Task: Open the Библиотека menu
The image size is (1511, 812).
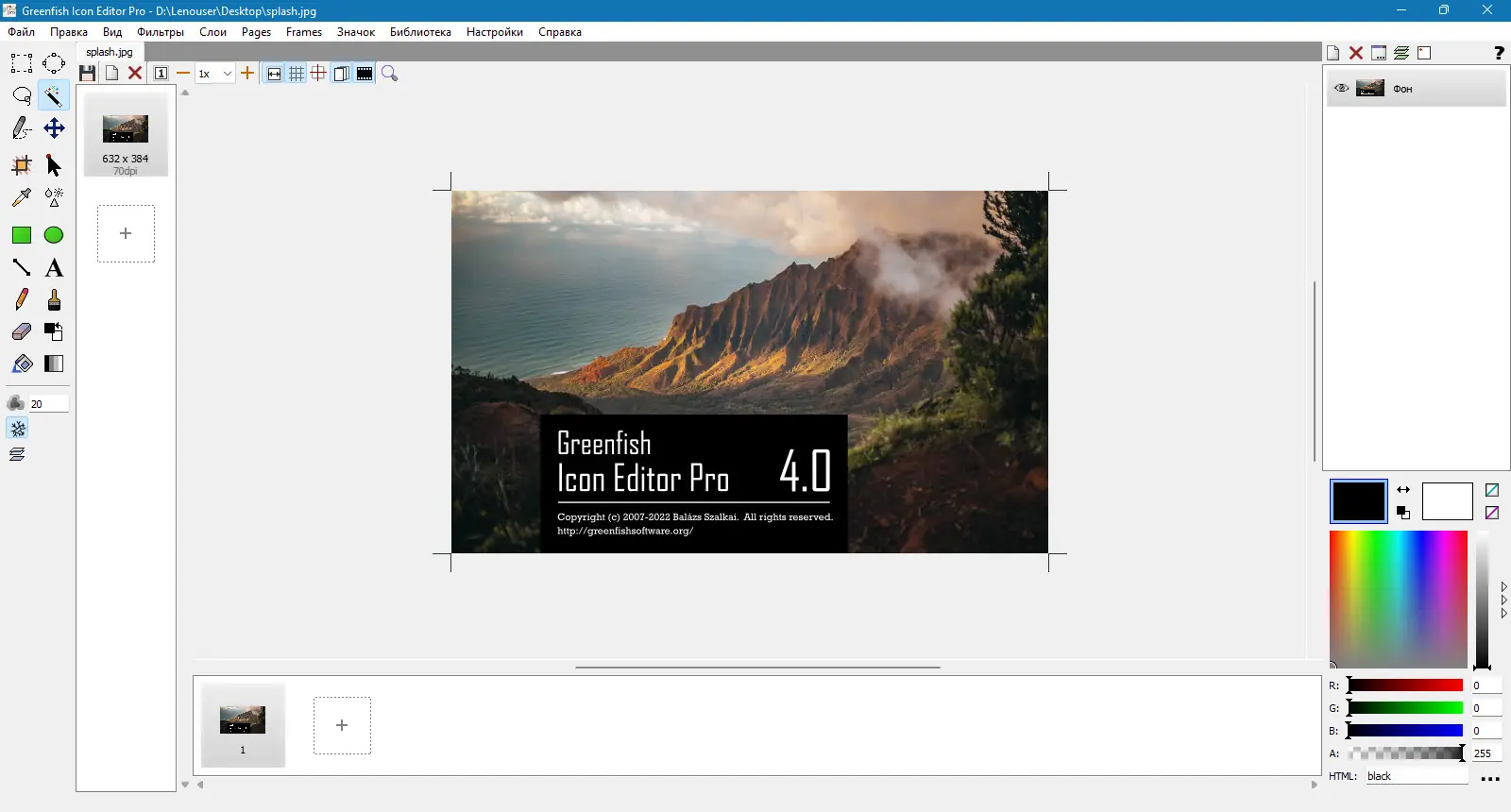Action: (420, 32)
